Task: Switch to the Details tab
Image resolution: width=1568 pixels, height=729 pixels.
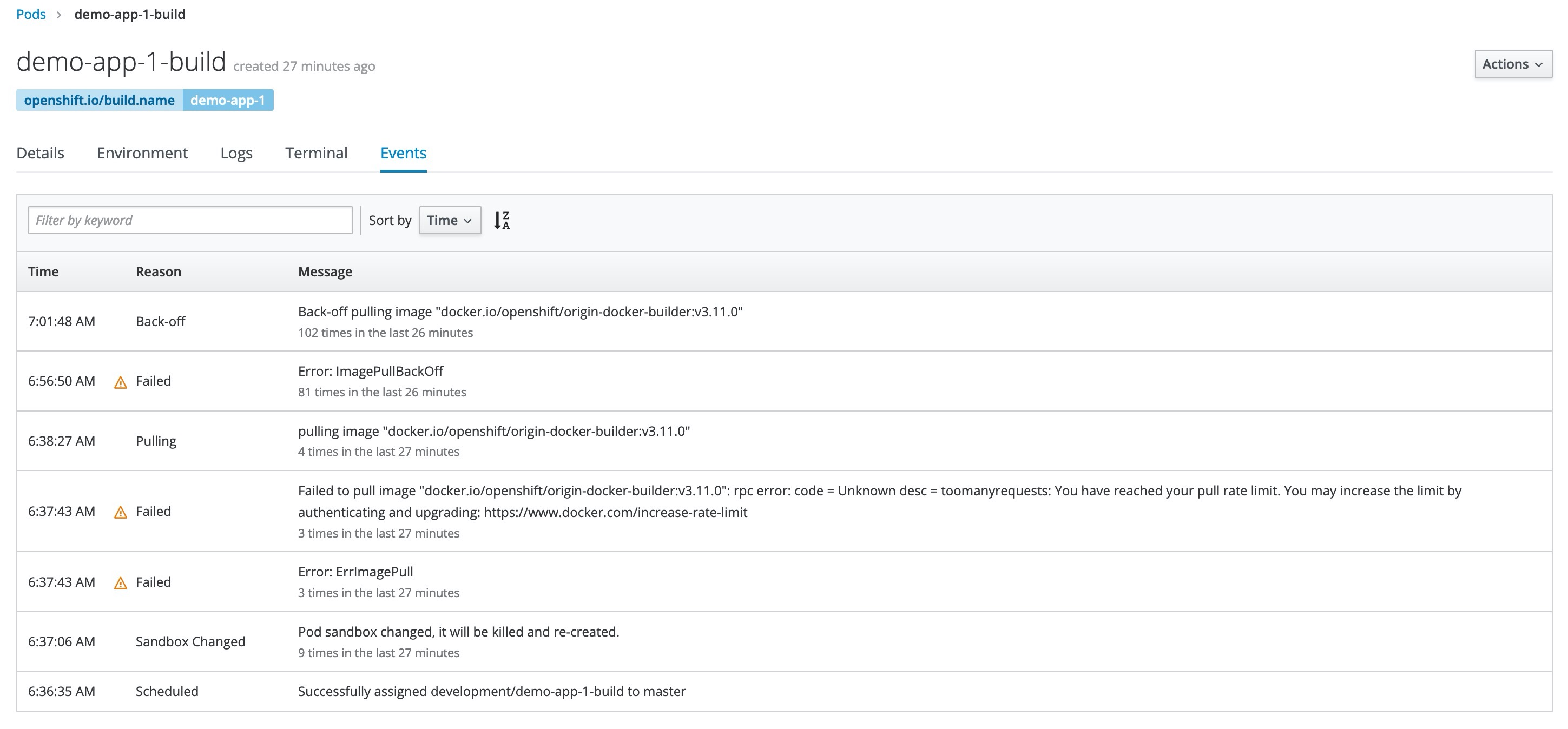Action: pos(40,154)
